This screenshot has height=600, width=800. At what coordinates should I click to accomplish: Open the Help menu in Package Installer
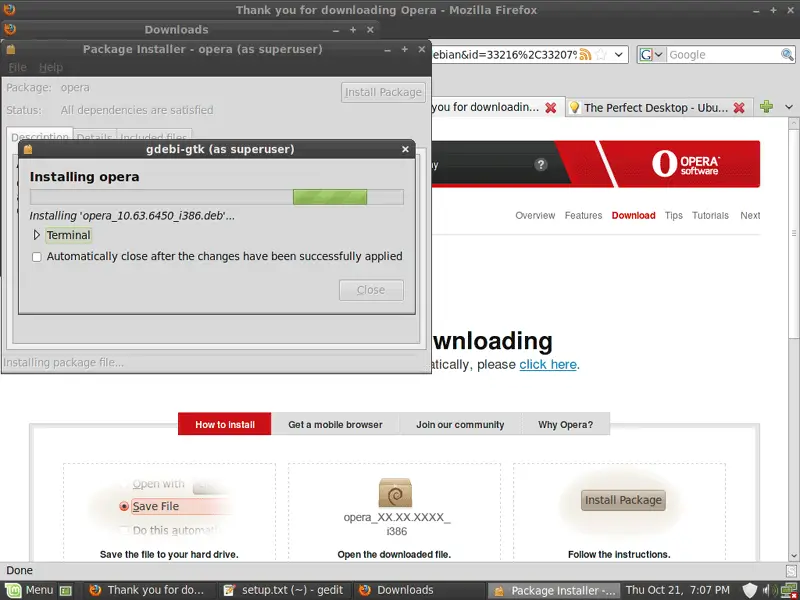pyautogui.click(x=51, y=67)
